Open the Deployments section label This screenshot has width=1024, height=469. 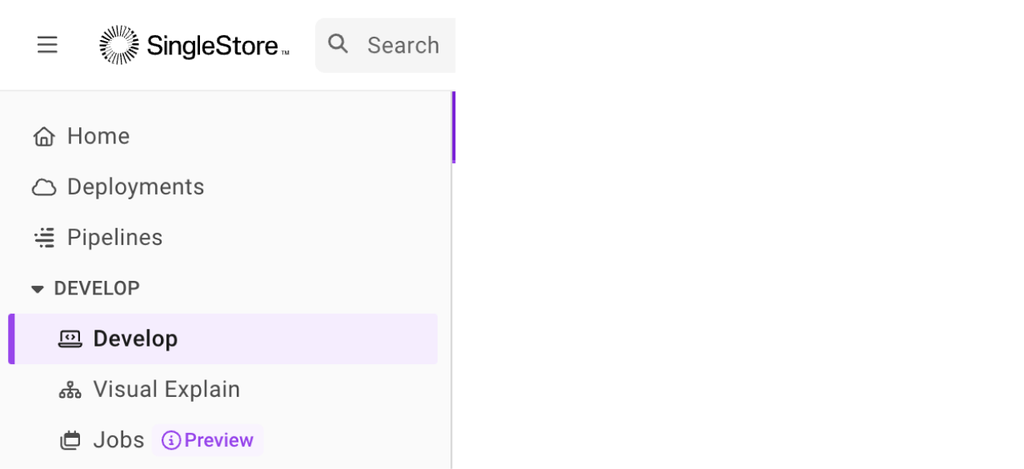click(136, 187)
